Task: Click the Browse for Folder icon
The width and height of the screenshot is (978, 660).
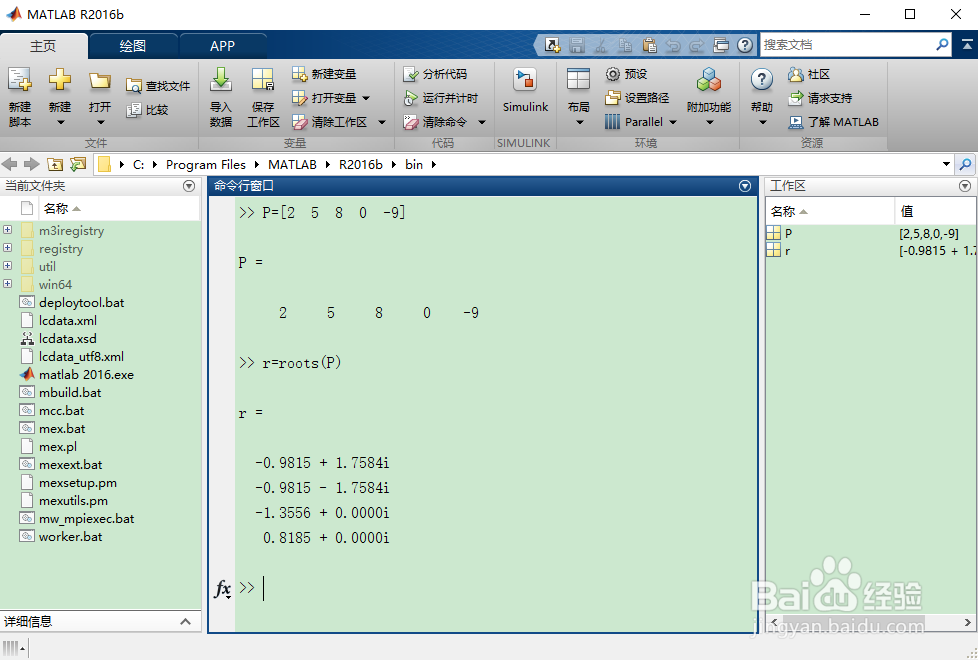Action: 78,165
